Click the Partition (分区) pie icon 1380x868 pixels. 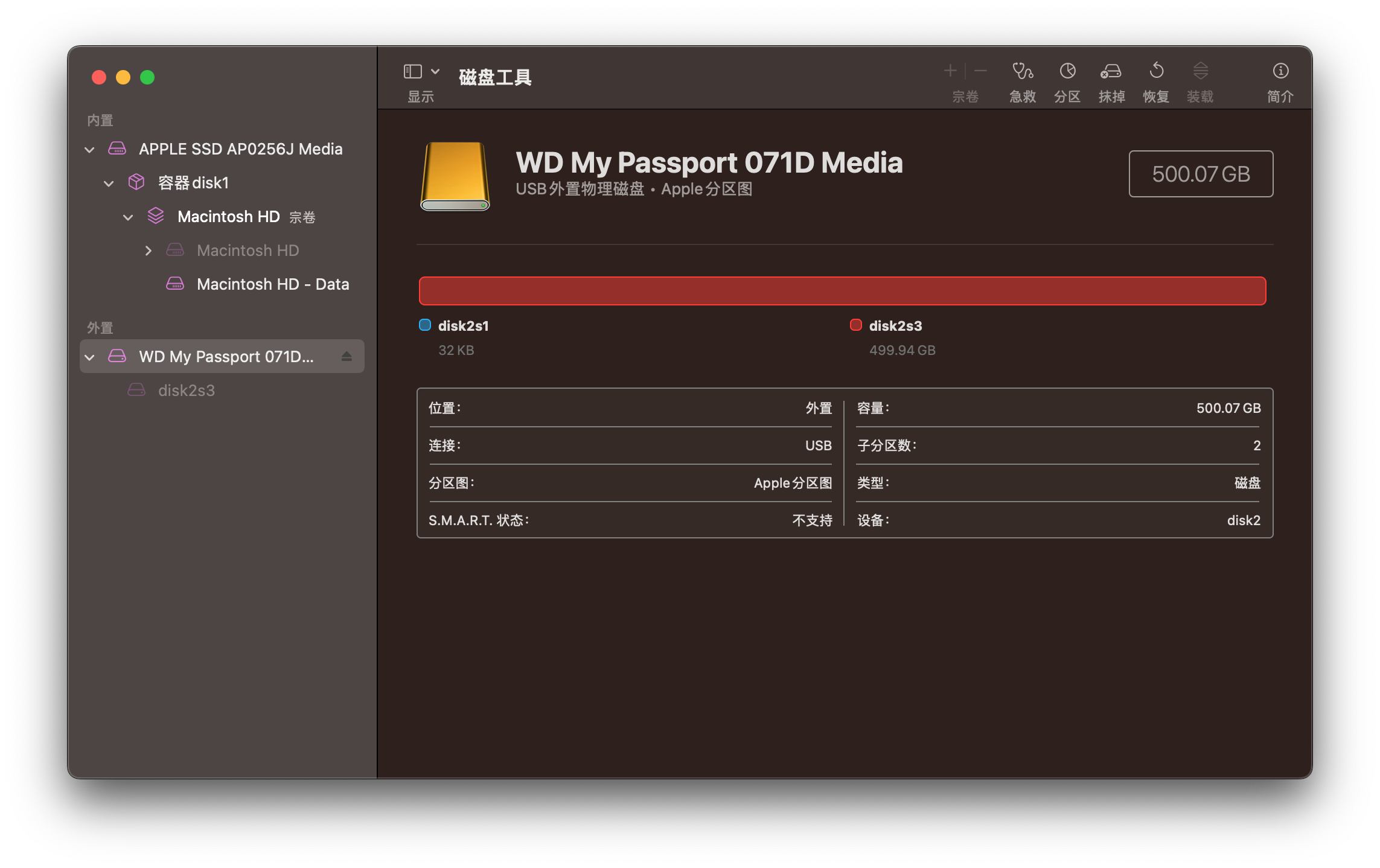pyautogui.click(x=1067, y=71)
